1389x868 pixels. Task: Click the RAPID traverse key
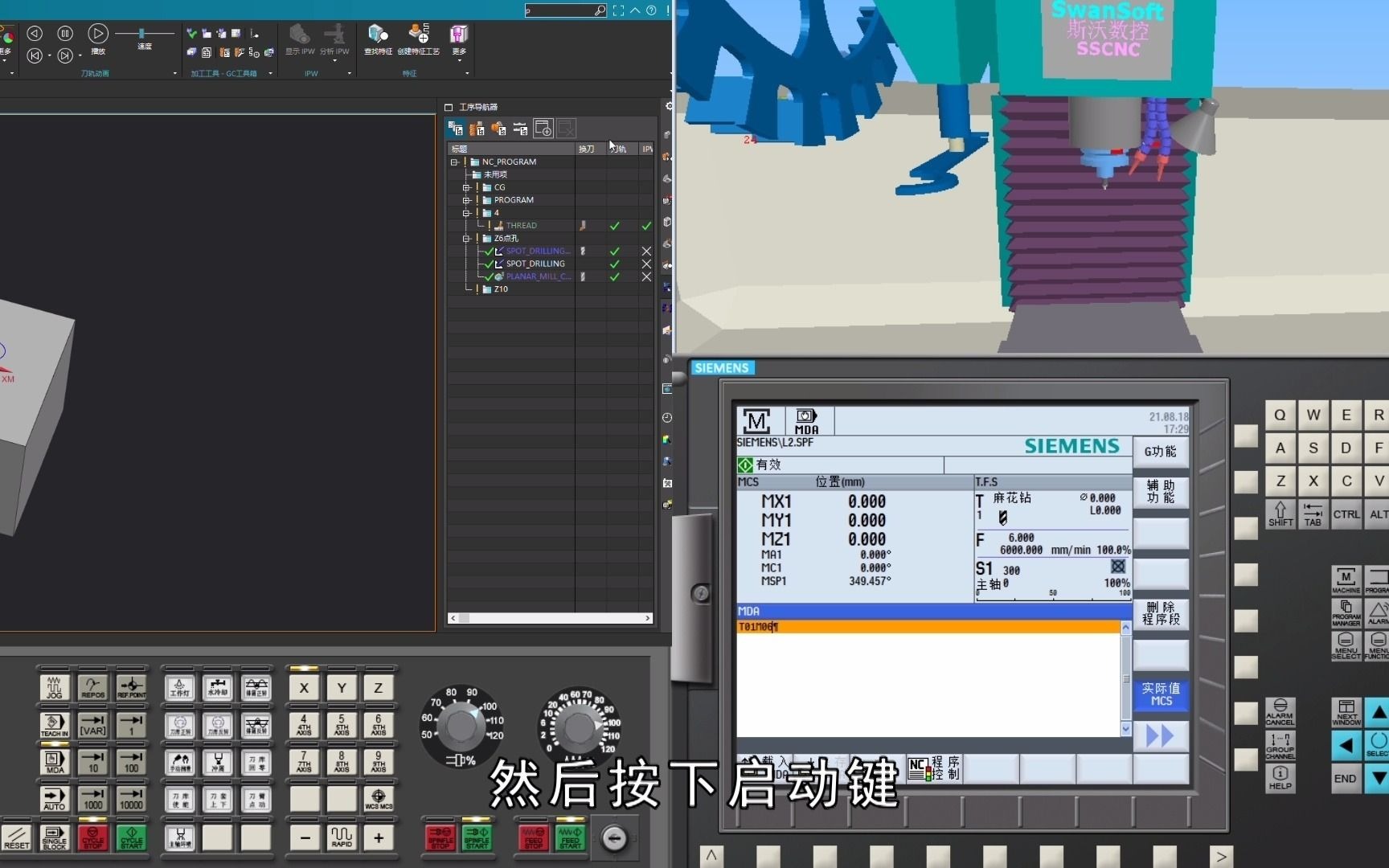tap(342, 837)
